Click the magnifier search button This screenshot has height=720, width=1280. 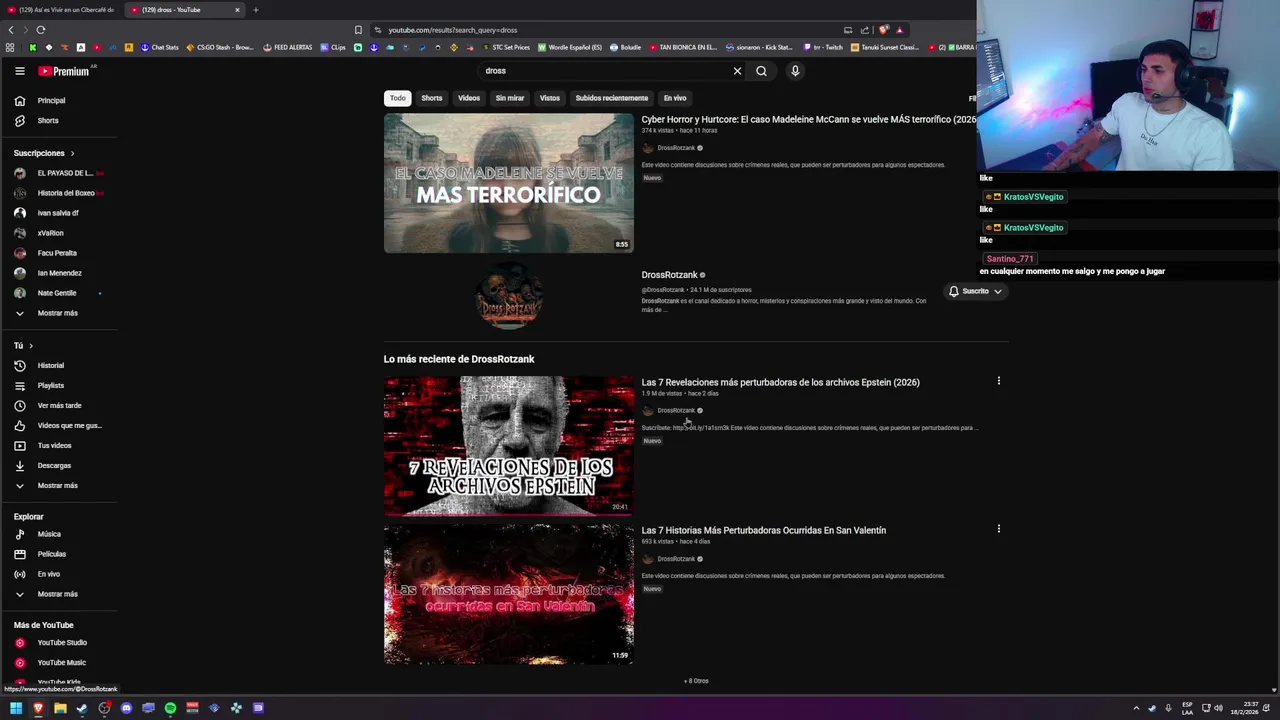point(761,71)
